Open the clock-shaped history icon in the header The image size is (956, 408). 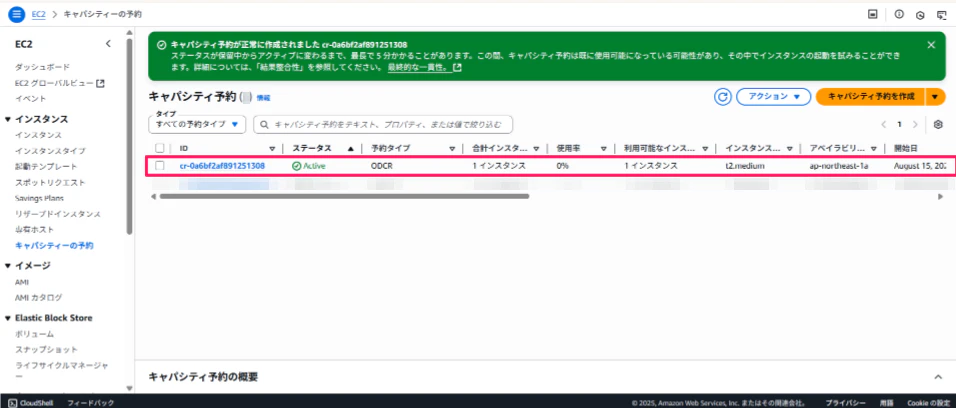pyautogui.click(x=921, y=14)
